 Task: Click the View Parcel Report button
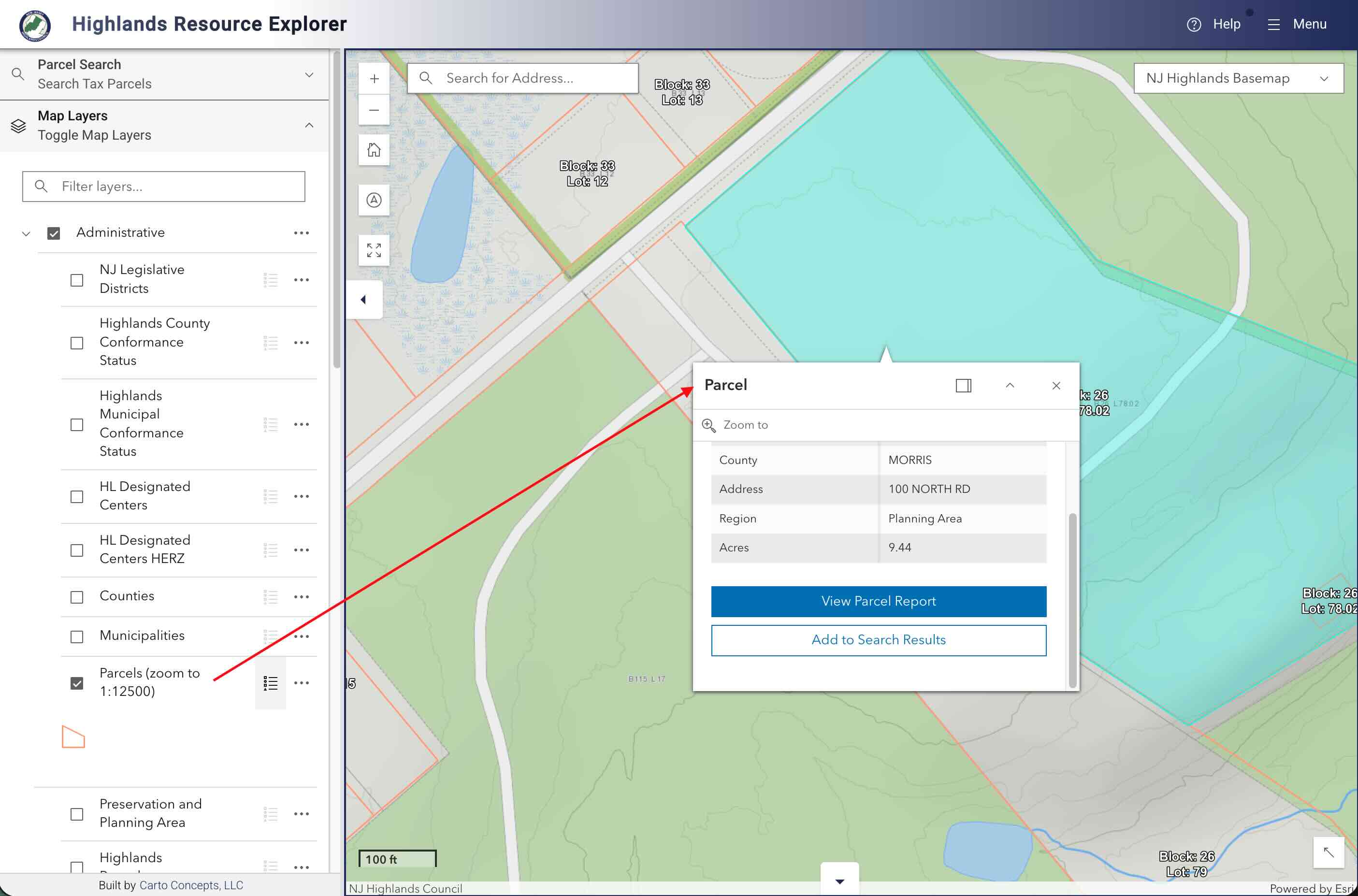click(x=878, y=601)
